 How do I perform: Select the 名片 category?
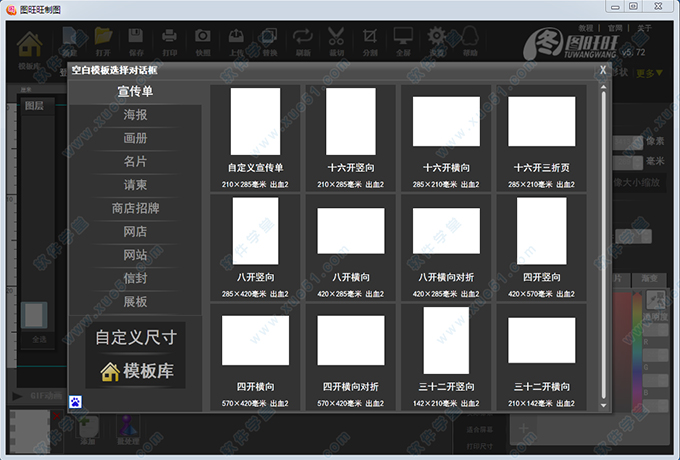click(x=135, y=162)
